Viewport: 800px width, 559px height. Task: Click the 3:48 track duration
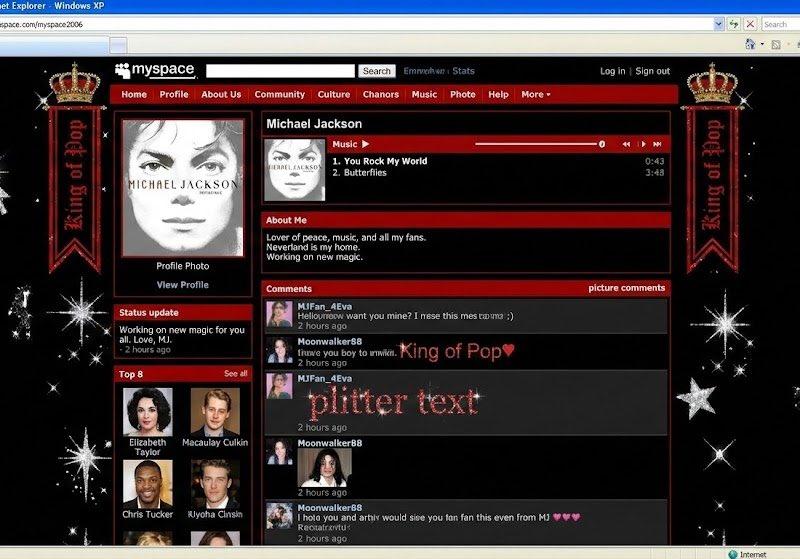tap(655, 172)
